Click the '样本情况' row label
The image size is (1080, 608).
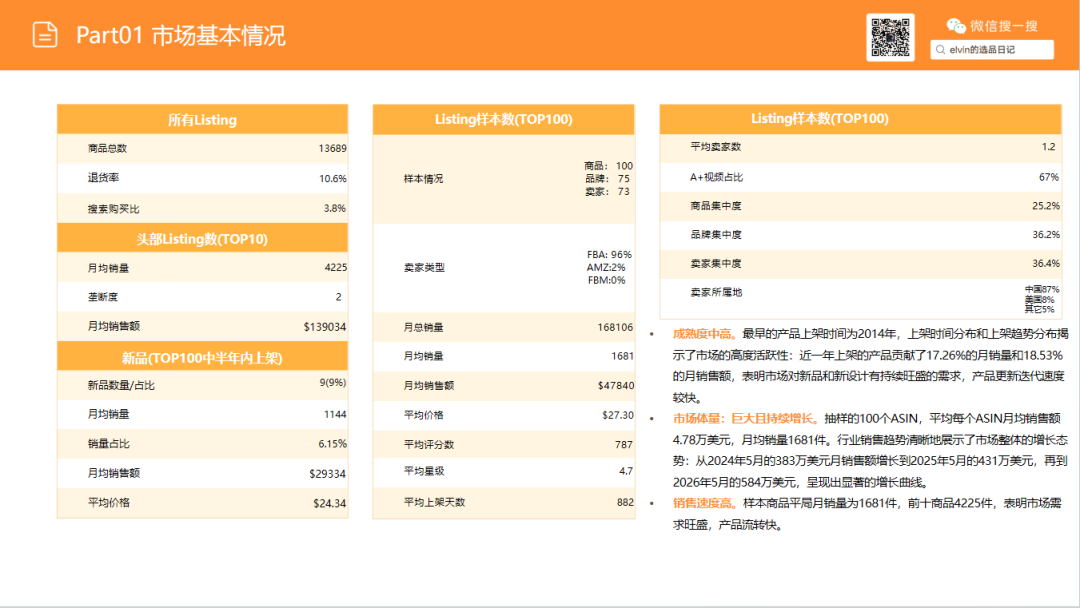[424, 179]
